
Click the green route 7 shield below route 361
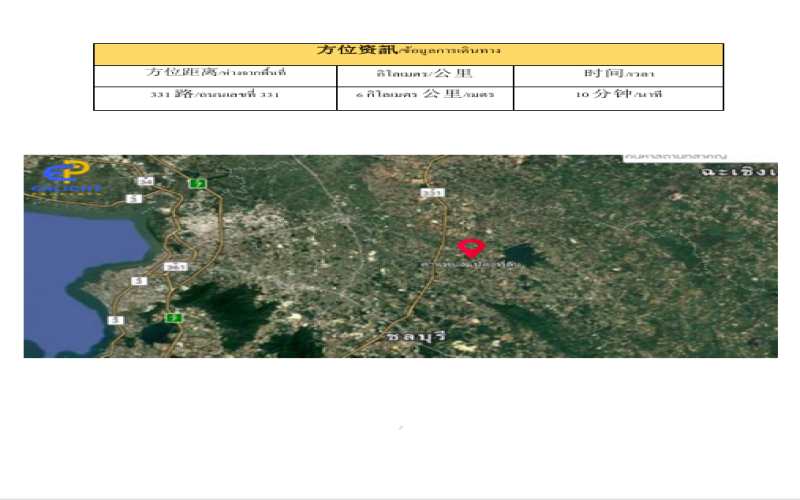click(175, 318)
